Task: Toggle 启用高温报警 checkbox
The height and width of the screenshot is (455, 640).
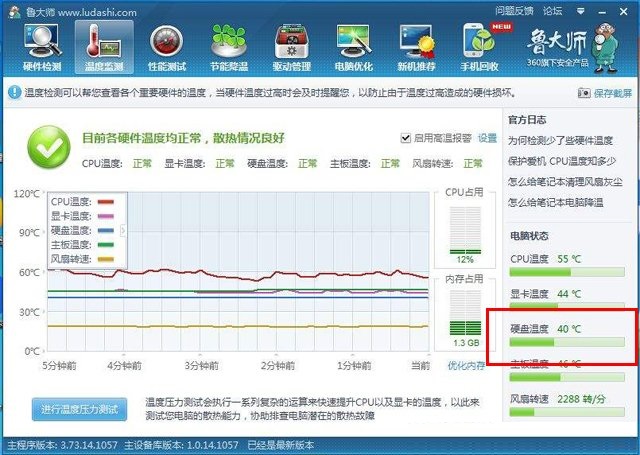Action: coord(405,138)
